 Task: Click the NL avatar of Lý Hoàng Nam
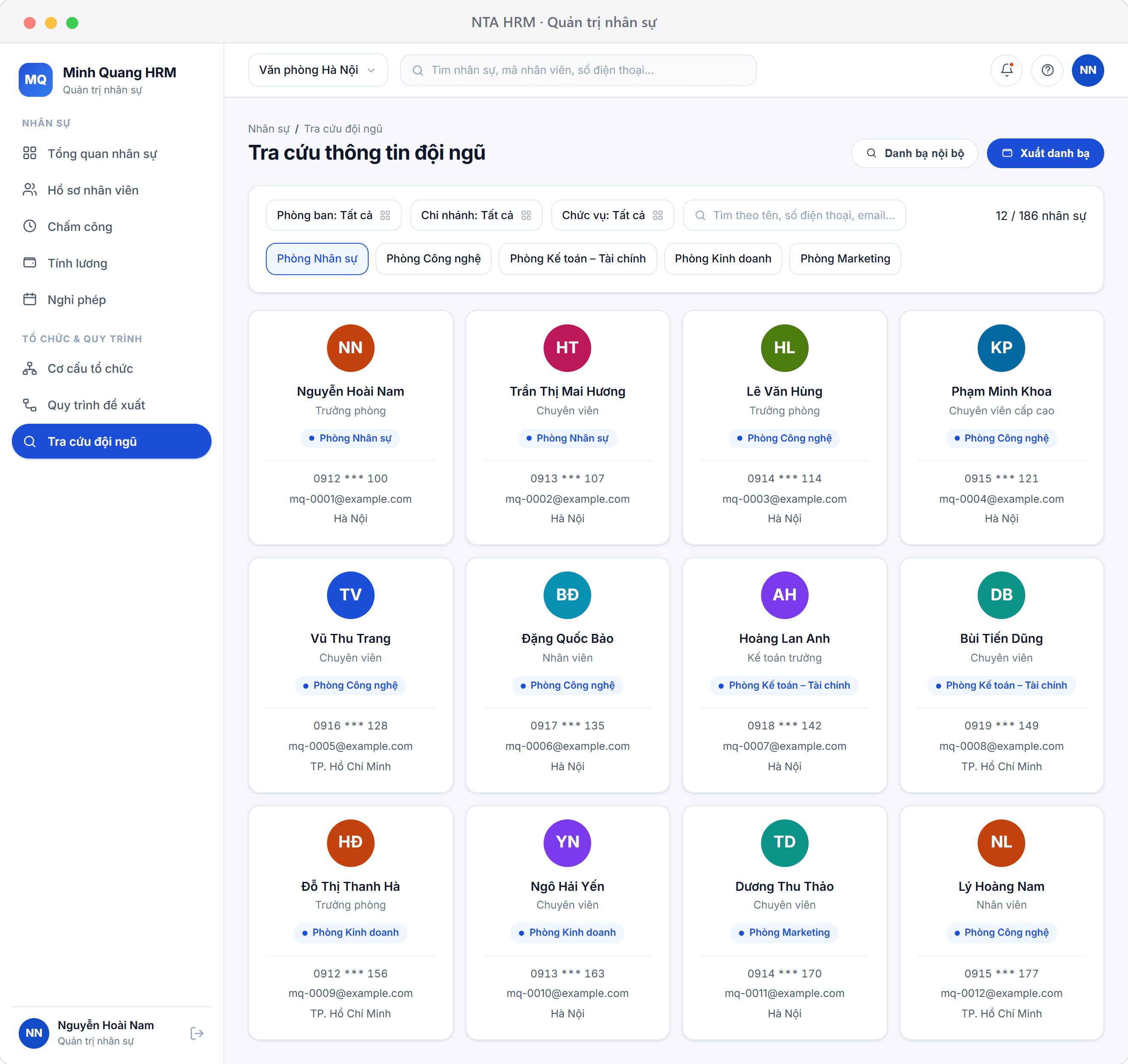1001,842
